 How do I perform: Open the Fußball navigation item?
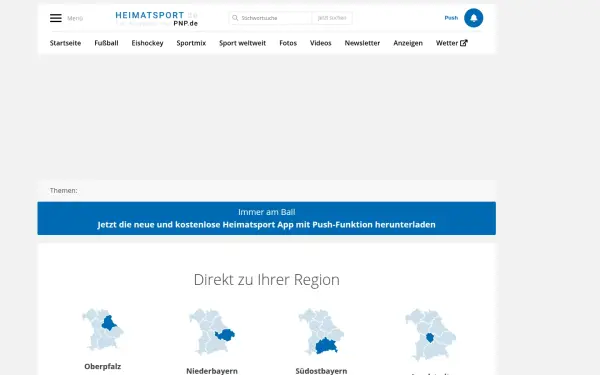(x=106, y=43)
